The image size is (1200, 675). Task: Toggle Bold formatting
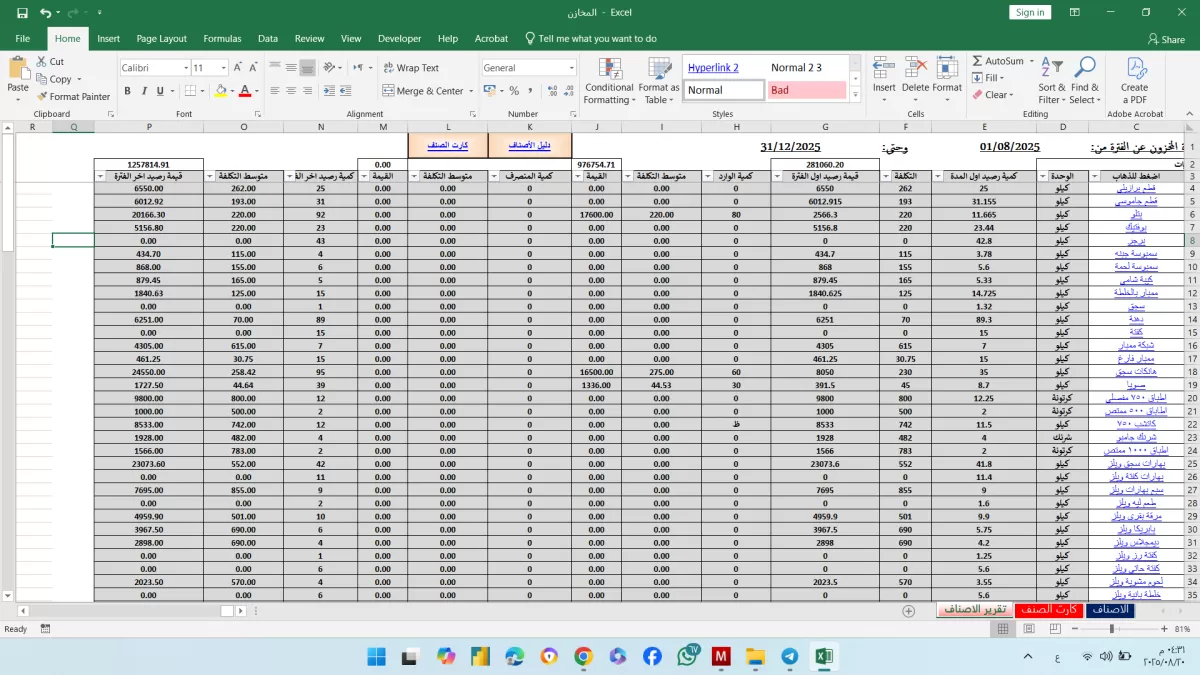[x=128, y=91]
